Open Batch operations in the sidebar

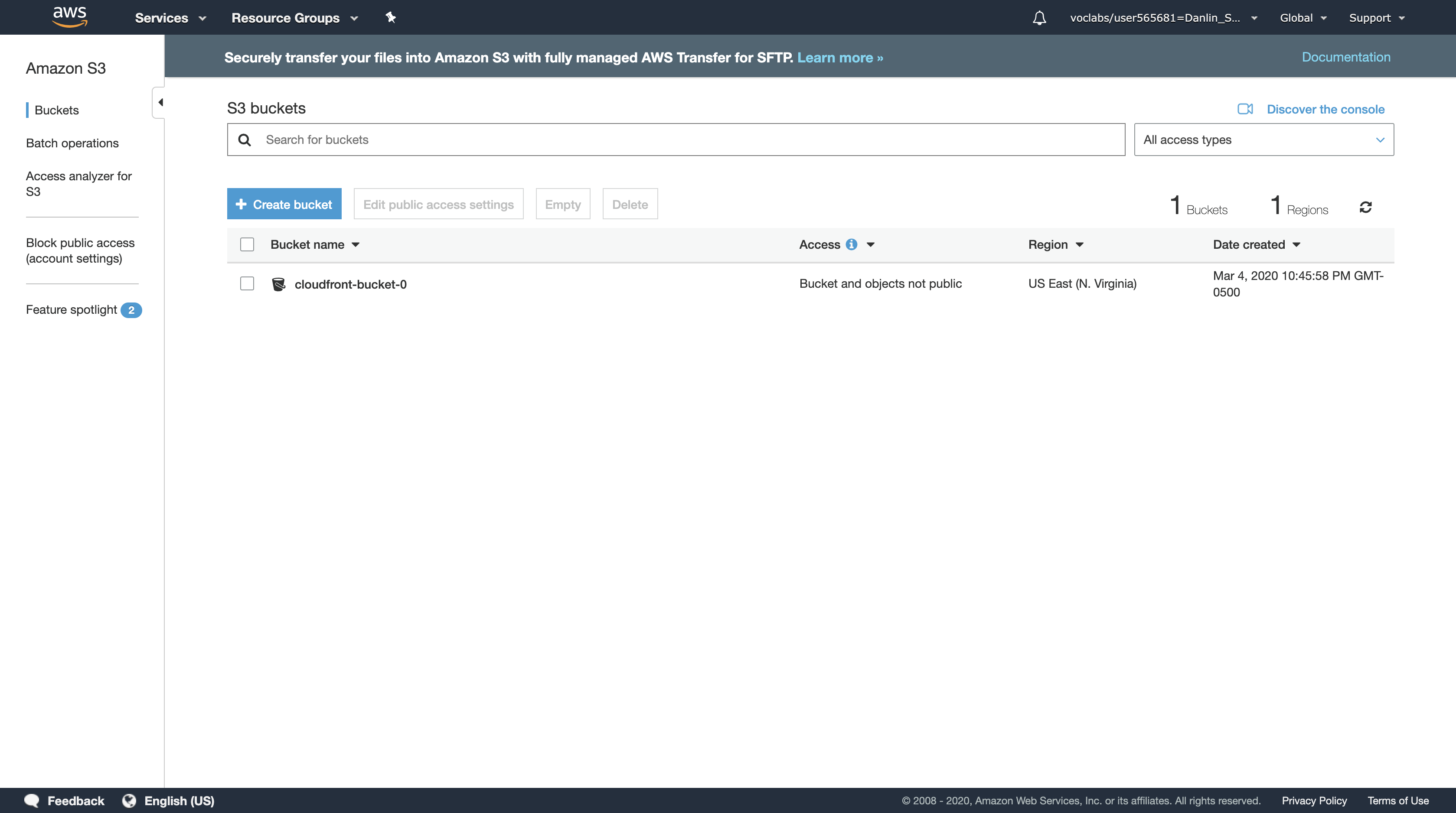pyautogui.click(x=72, y=143)
